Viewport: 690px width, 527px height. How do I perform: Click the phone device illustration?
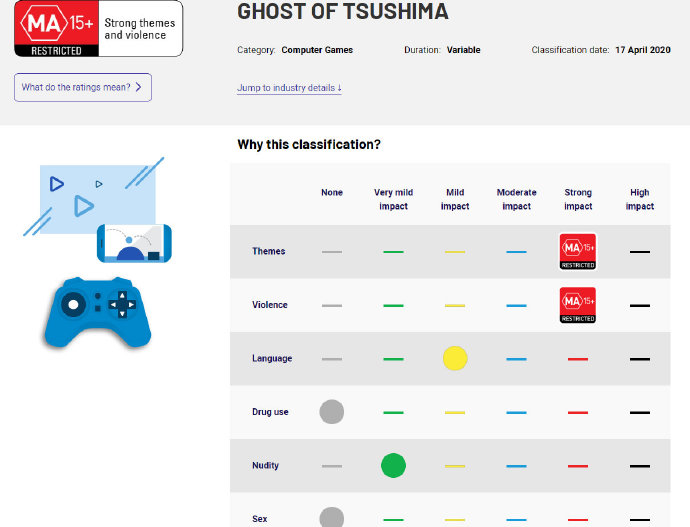click(x=134, y=243)
